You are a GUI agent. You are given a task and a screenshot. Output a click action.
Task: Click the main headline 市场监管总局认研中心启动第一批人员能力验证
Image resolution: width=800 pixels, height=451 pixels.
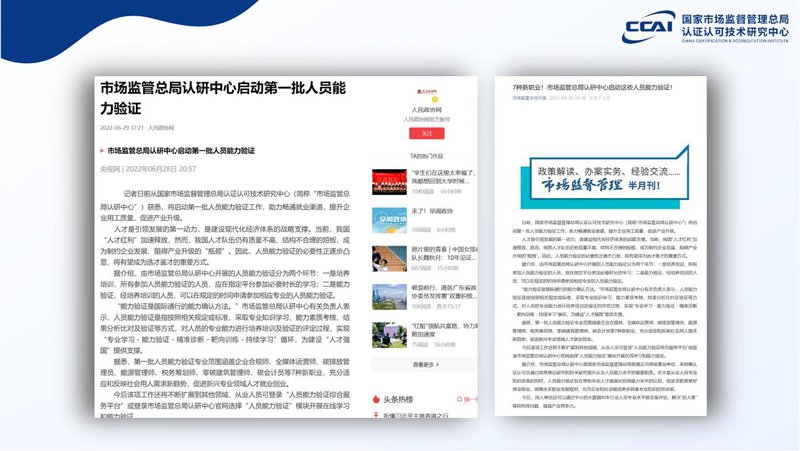point(223,98)
